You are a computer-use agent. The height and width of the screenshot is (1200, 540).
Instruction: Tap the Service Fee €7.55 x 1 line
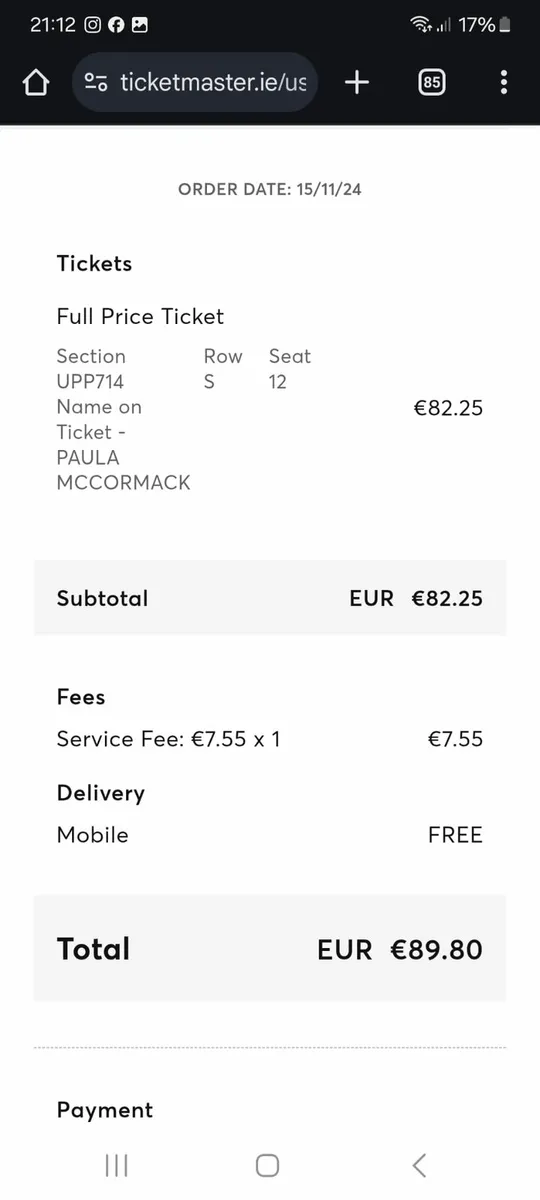click(x=270, y=739)
